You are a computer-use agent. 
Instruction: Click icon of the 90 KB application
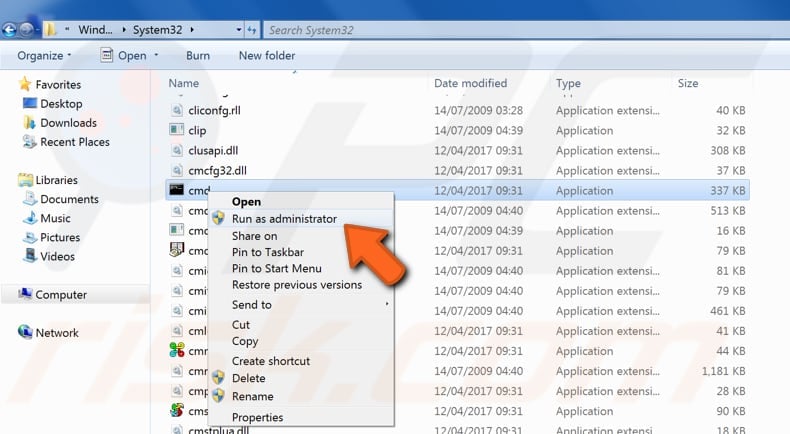pyautogui.click(x=177, y=410)
